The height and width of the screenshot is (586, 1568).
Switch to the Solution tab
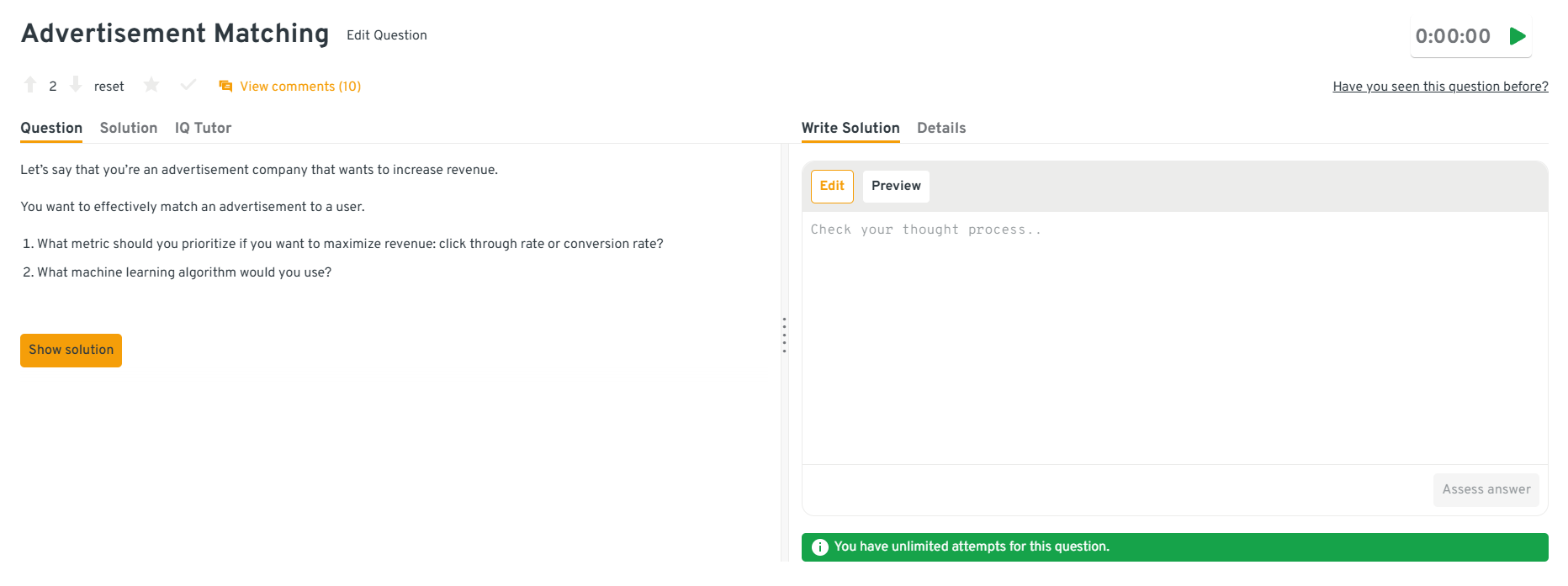click(x=129, y=128)
